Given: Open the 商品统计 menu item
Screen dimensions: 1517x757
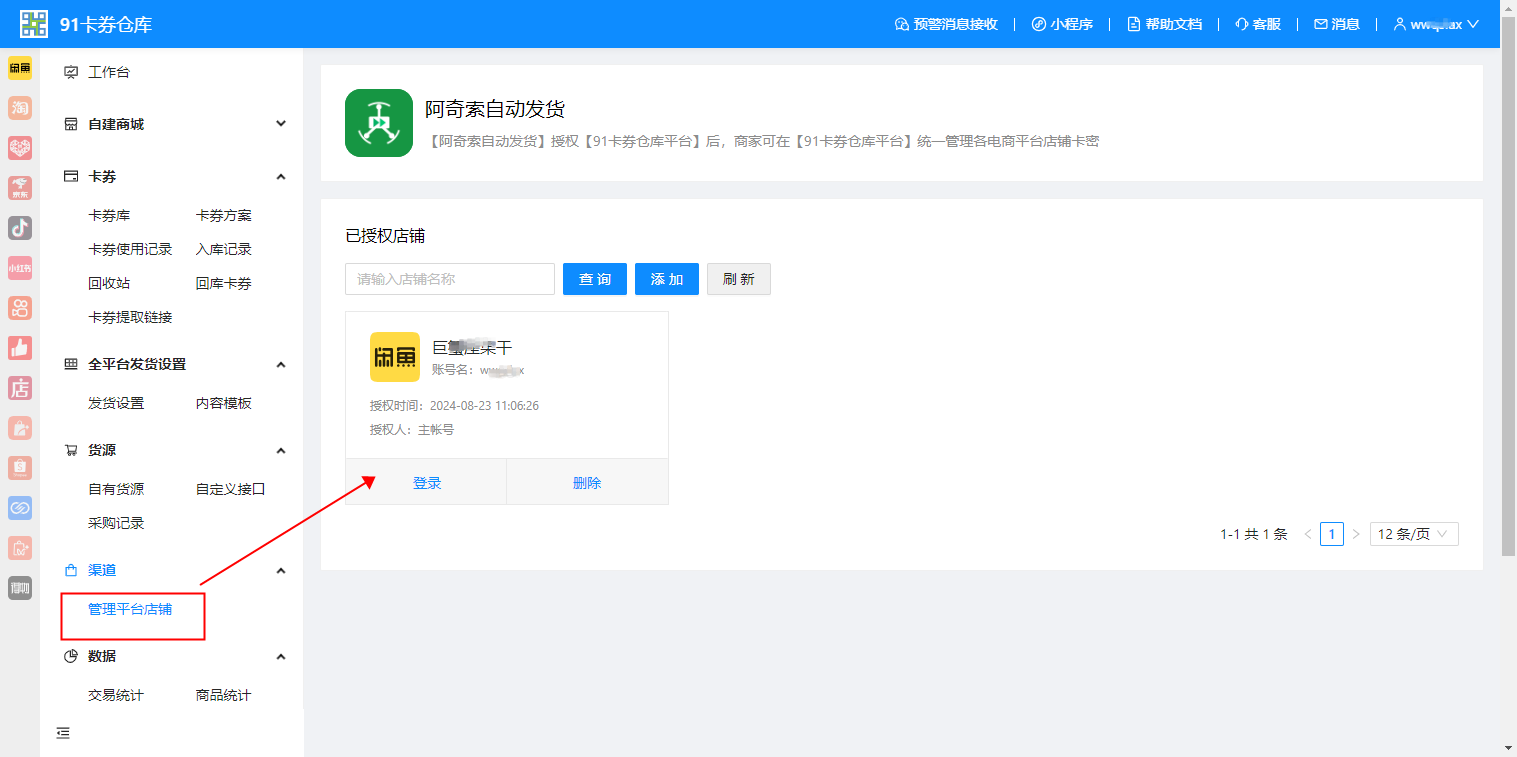Looking at the screenshot, I should pos(224,695).
